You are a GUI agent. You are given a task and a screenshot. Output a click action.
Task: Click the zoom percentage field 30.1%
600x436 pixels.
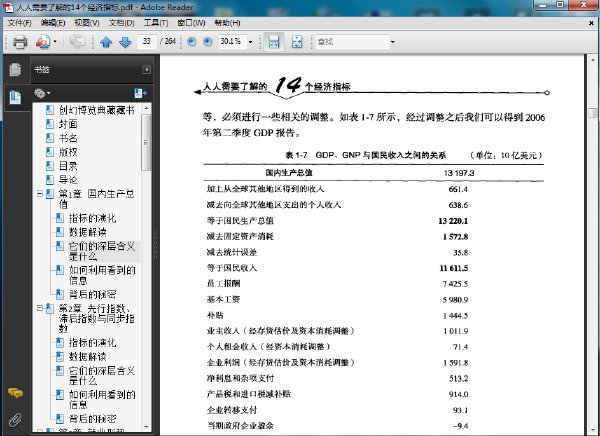click(x=232, y=41)
